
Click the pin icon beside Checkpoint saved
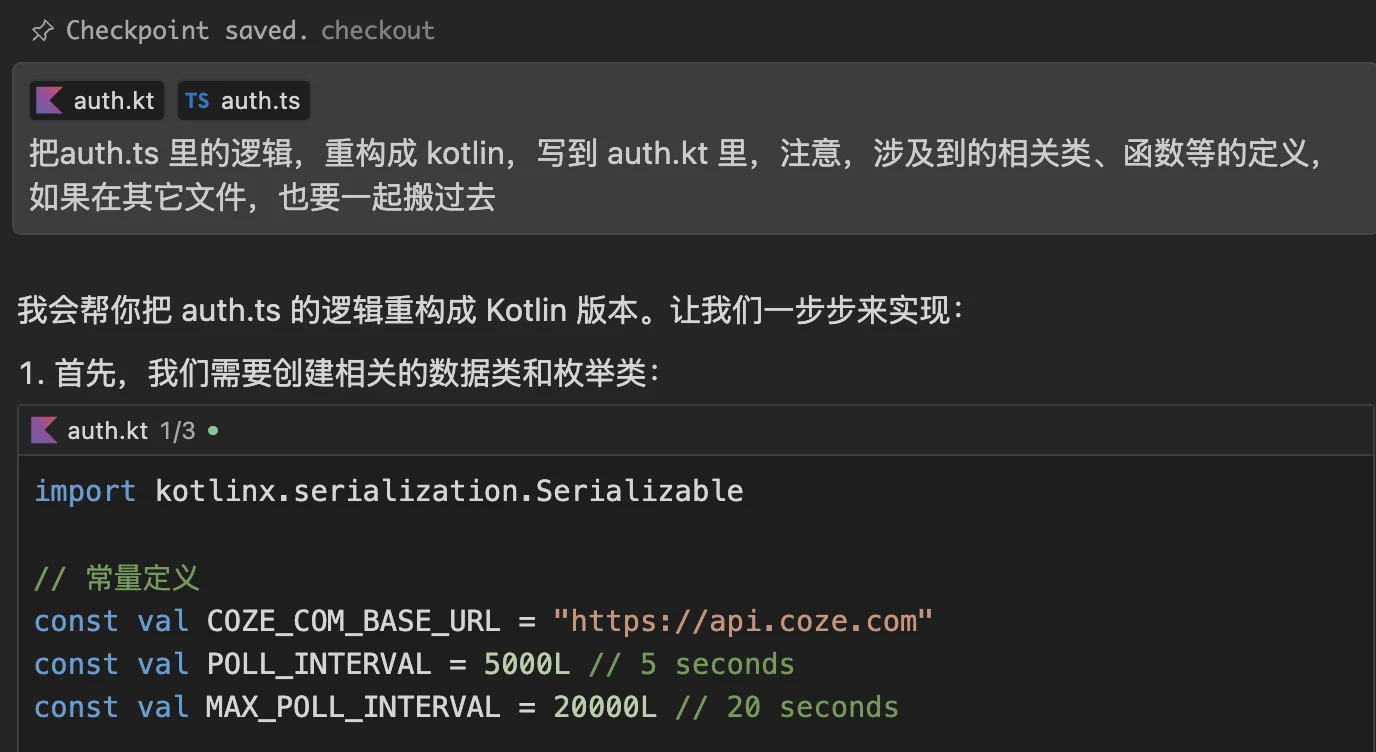pyautogui.click(x=41, y=31)
